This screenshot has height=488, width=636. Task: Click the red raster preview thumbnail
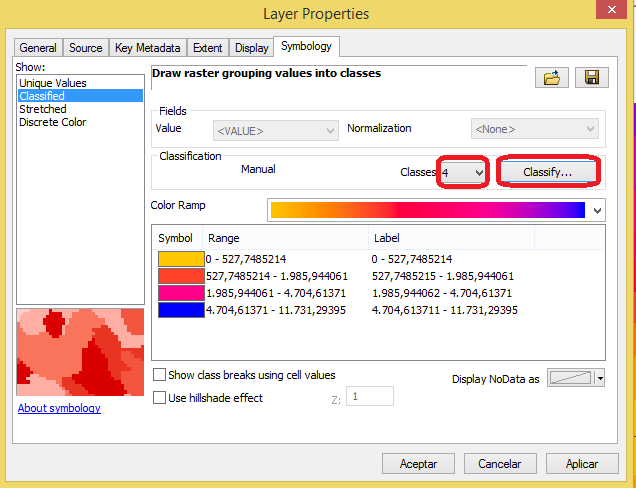pyautogui.click(x=80, y=352)
